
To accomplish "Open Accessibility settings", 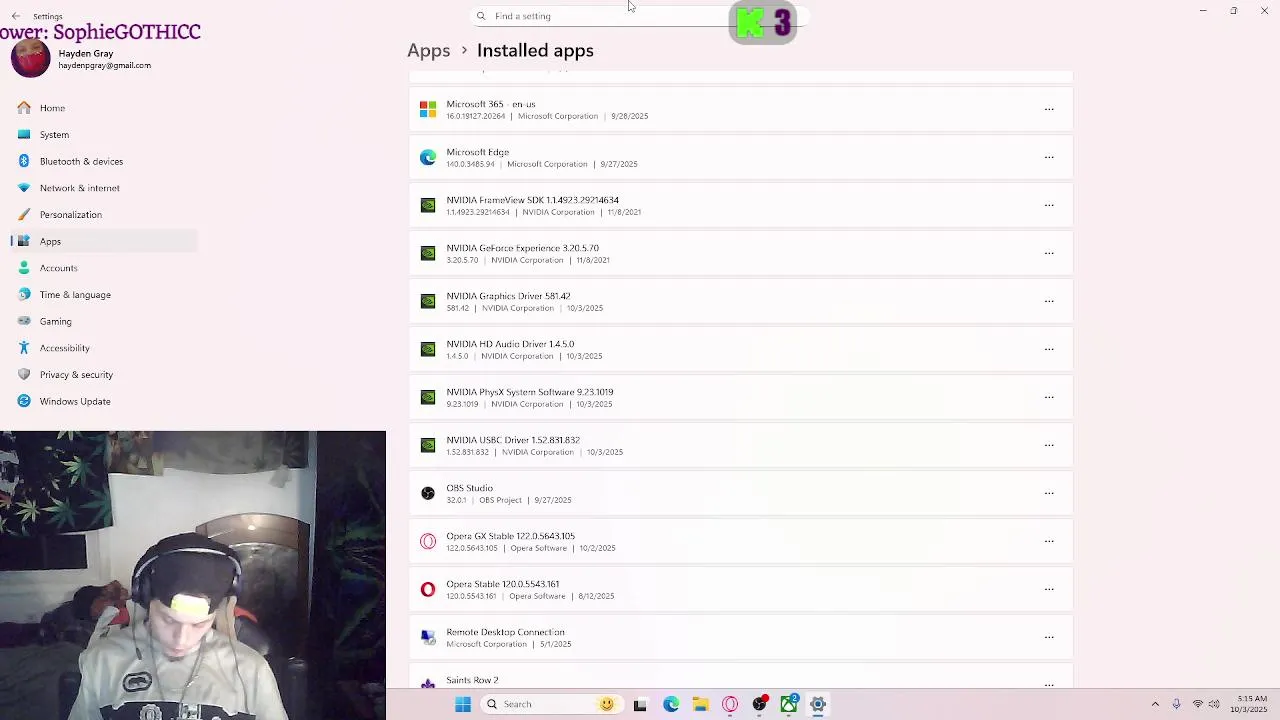I will pos(104,348).
